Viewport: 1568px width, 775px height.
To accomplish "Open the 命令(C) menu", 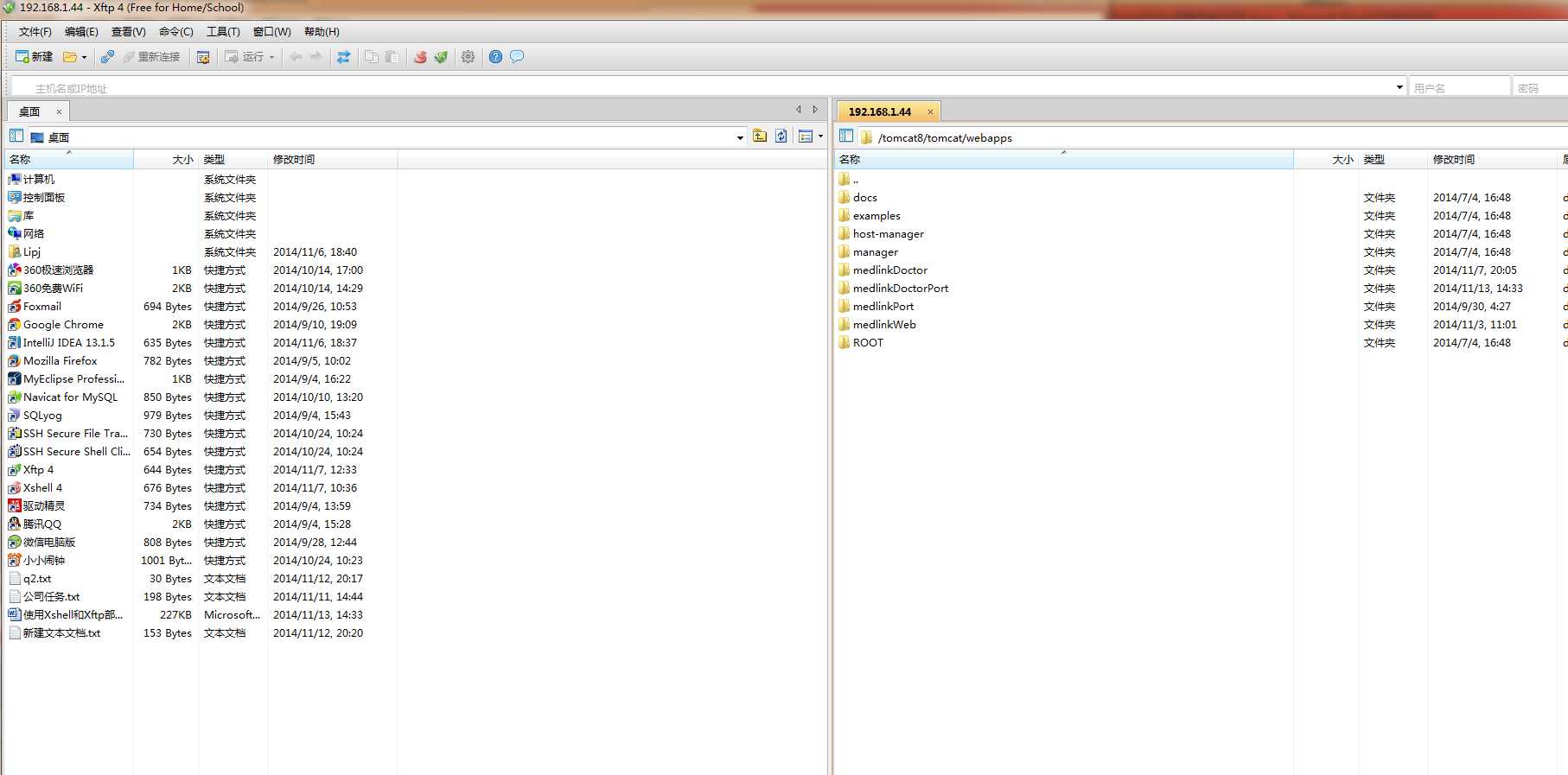I will (x=176, y=32).
